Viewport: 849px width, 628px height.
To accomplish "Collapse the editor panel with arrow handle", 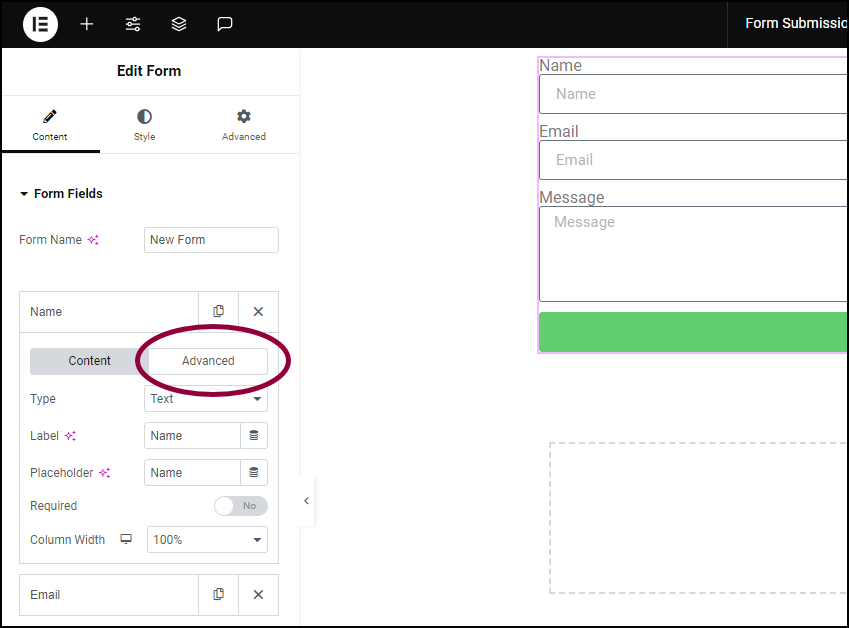I will 306,501.
